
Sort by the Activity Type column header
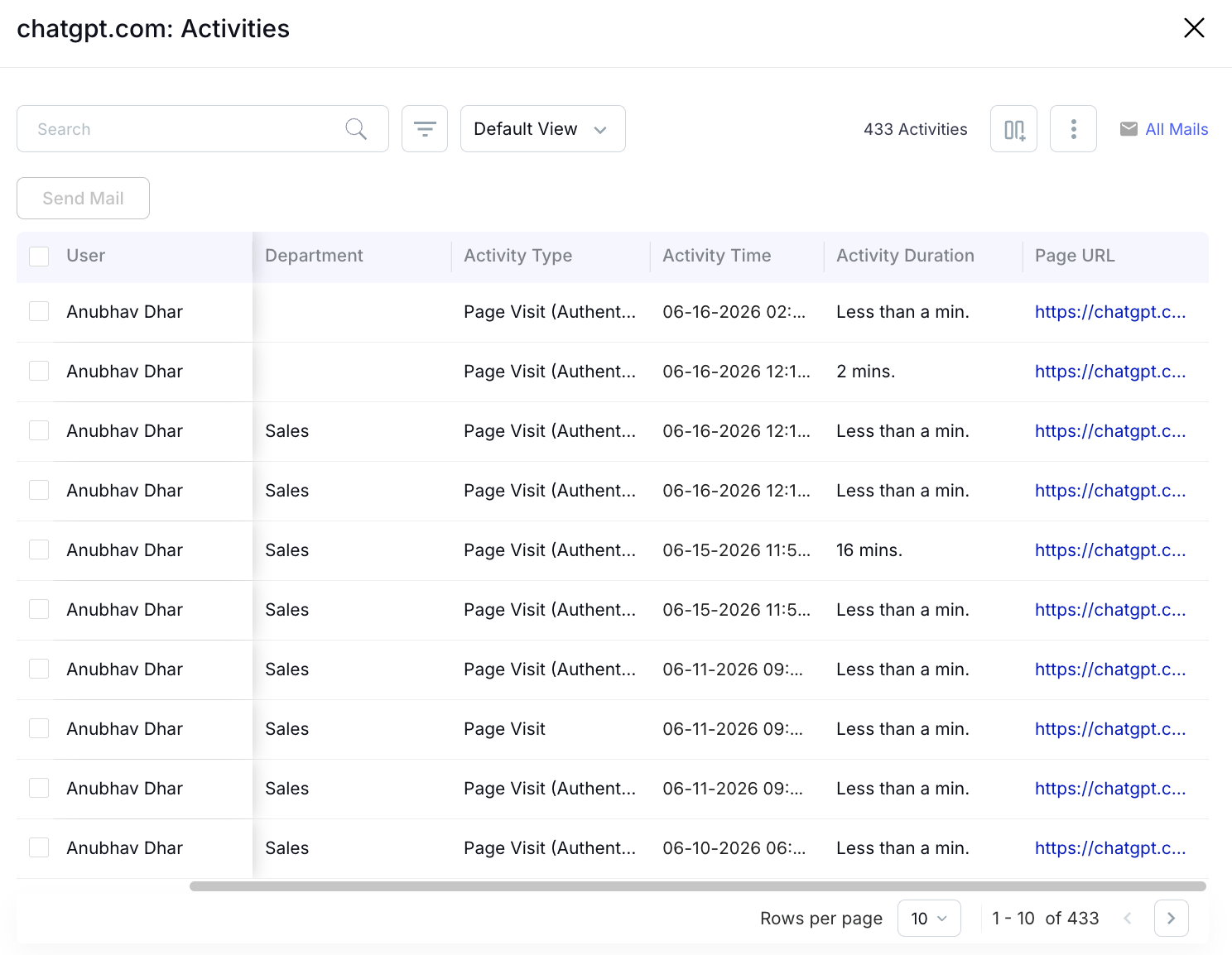[517, 256]
